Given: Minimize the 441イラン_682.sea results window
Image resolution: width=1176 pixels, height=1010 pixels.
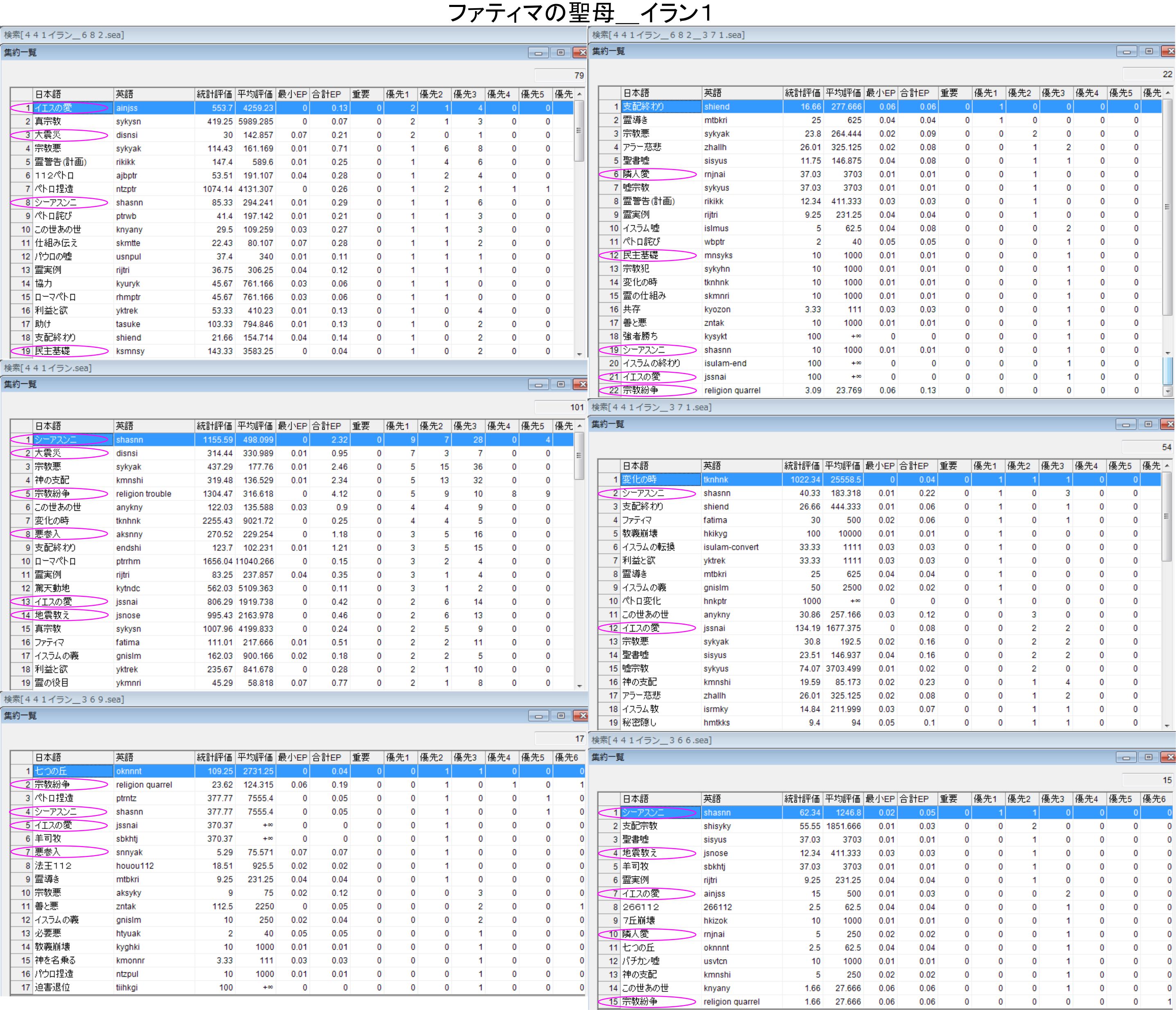Looking at the screenshot, I should pos(538,53).
